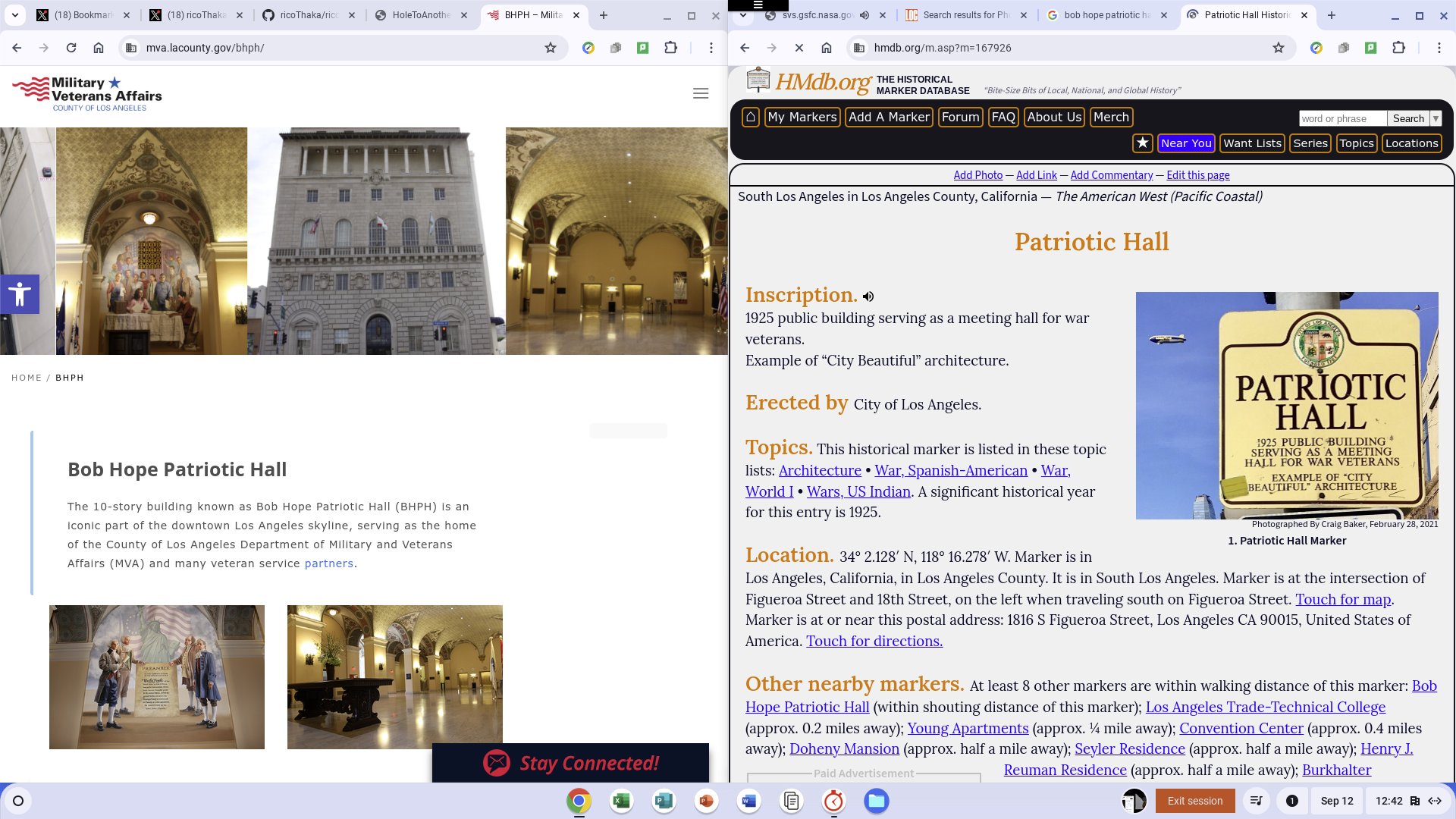Bookmark the hmdb.org page with the star
Image resolution: width=1456 pixels, height=819 pixels.
click(1279, 48)
